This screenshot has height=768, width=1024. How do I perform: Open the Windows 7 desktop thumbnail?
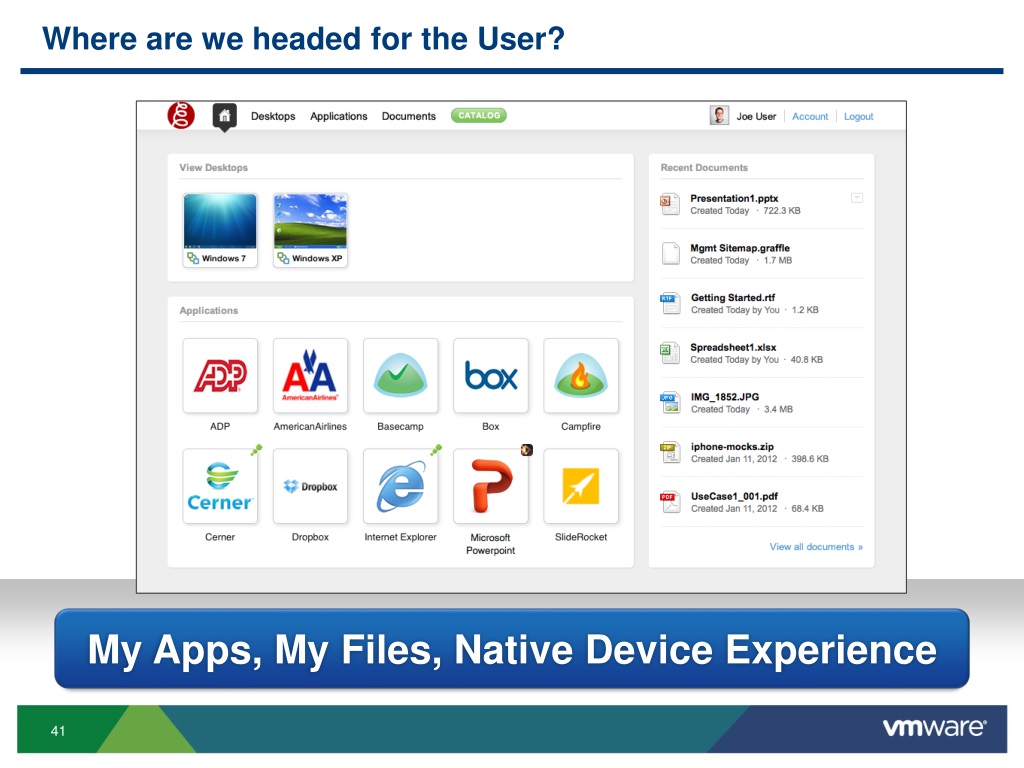220,231
